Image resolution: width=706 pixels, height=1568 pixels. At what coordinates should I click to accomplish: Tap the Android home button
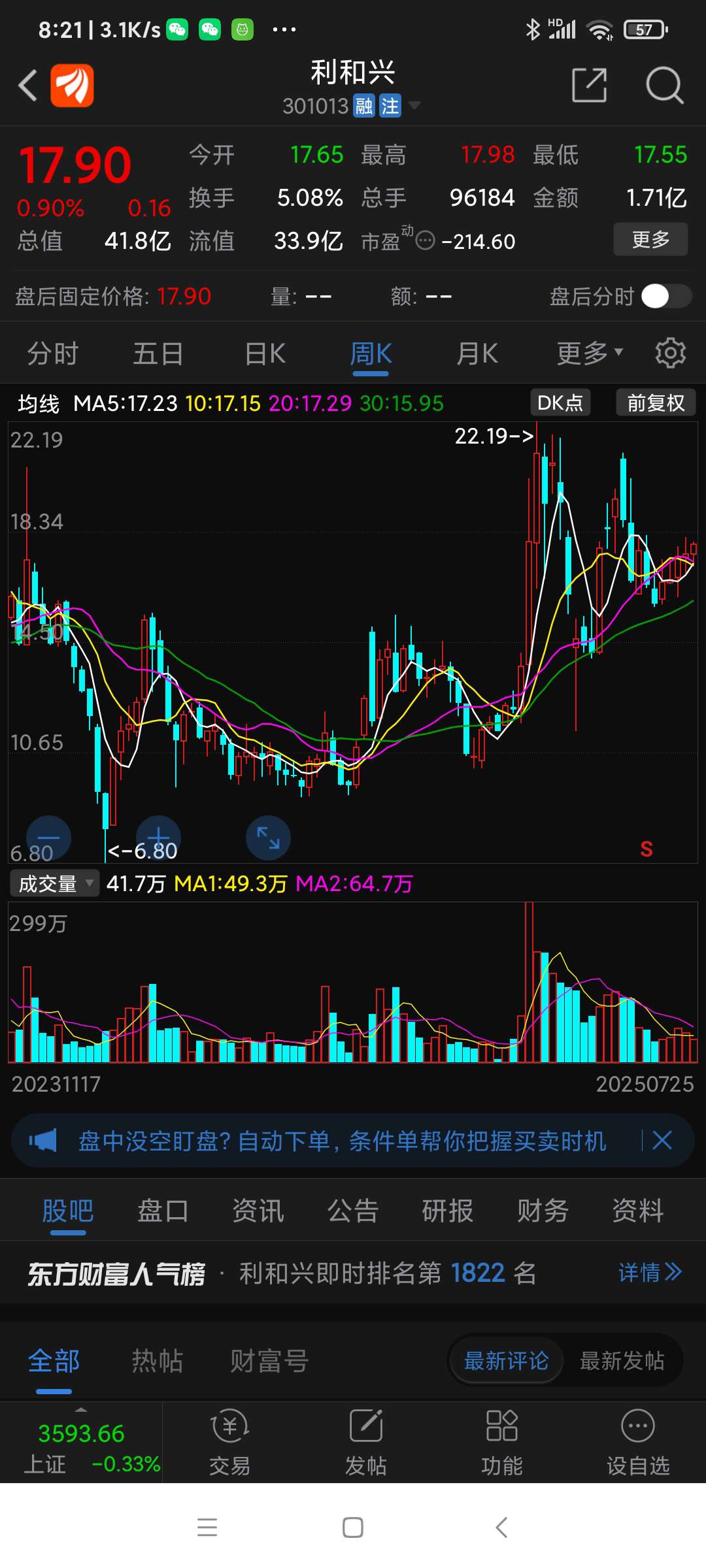coord(353,1527)
